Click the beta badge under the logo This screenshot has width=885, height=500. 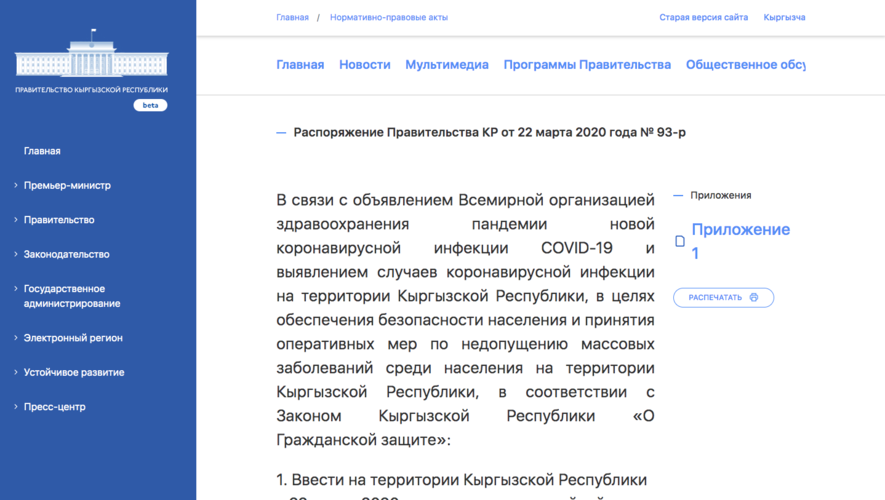[x=150, y=105]
